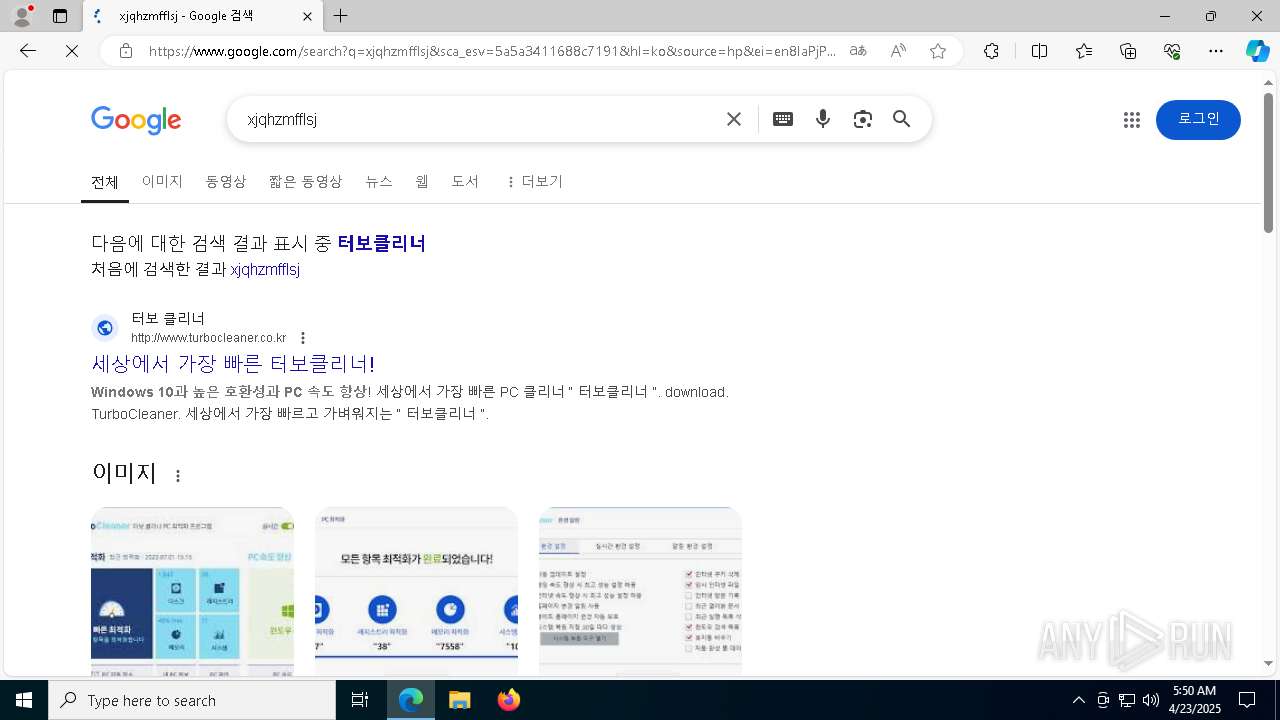Image resolution: width=1280 pixels, height=720 pixels.
Task: Switch to the 동영상 tab
Action: (226, 181)
